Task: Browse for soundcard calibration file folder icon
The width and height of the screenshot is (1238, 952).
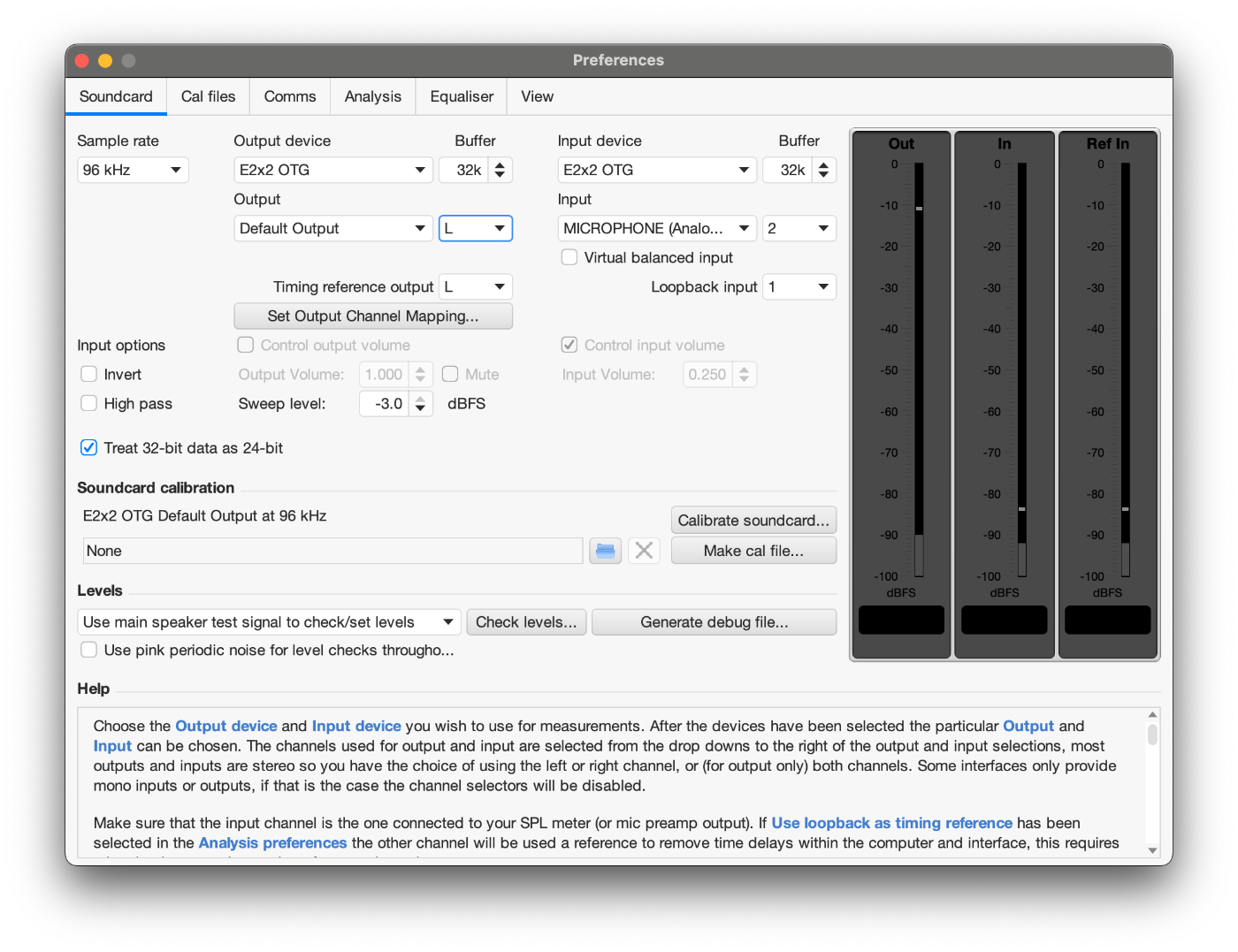Action: click(x=606, y=551)
